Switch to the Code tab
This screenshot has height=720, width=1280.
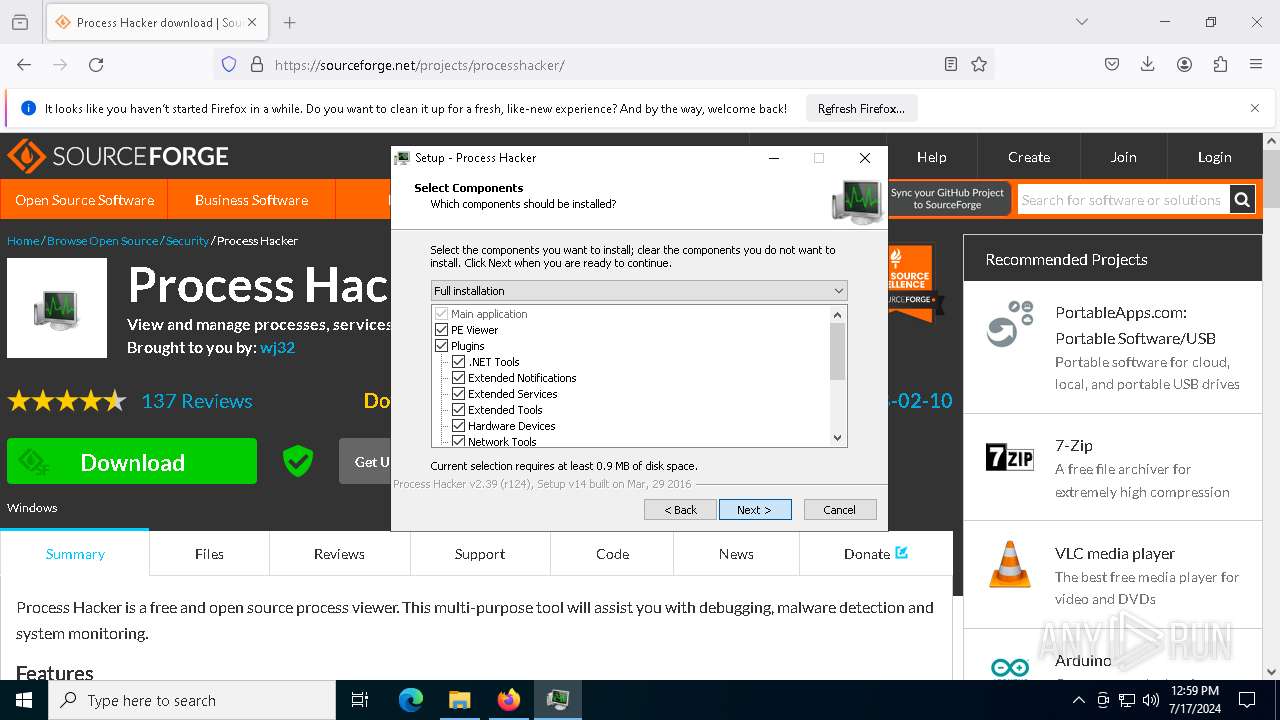(612, 553)
